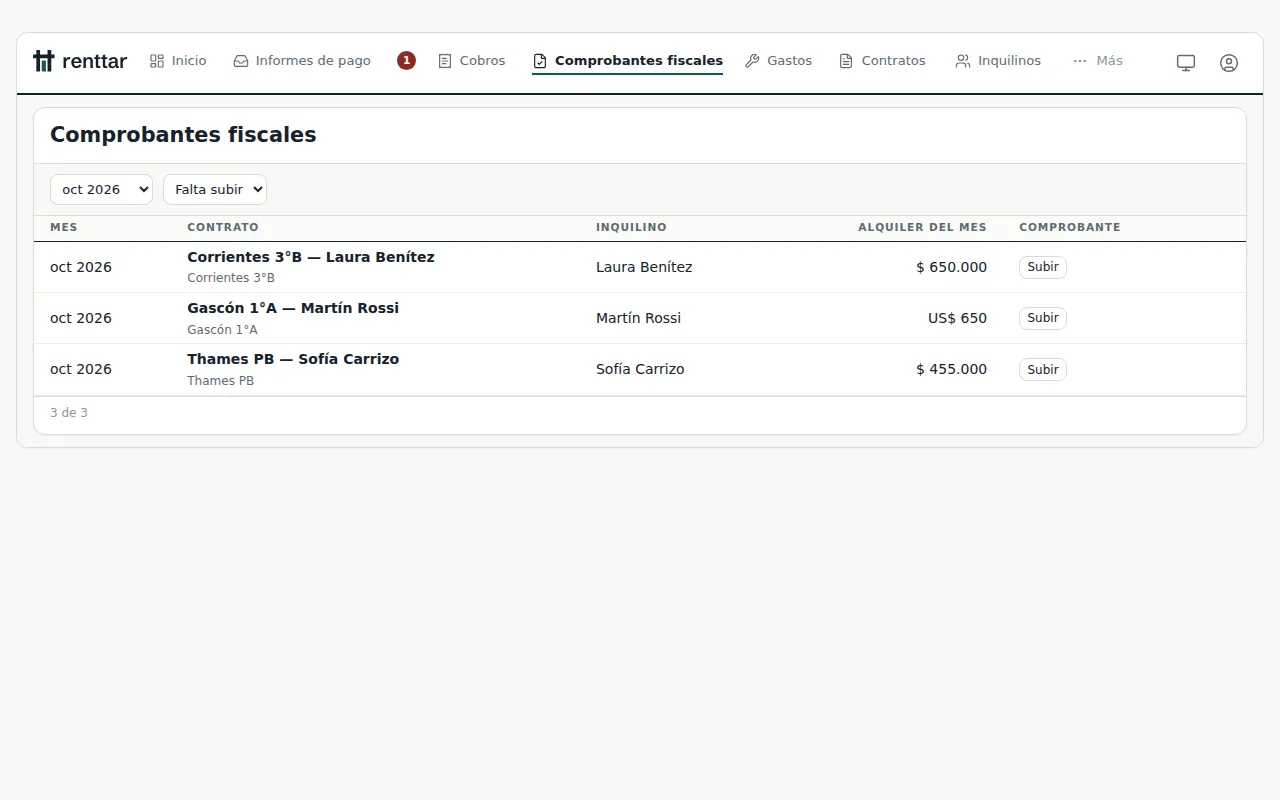The width and height of the screenshot is (1280, 800).
Task: Open contract Thames PB — Sofía Carrizo
Action: coord(293,359)
